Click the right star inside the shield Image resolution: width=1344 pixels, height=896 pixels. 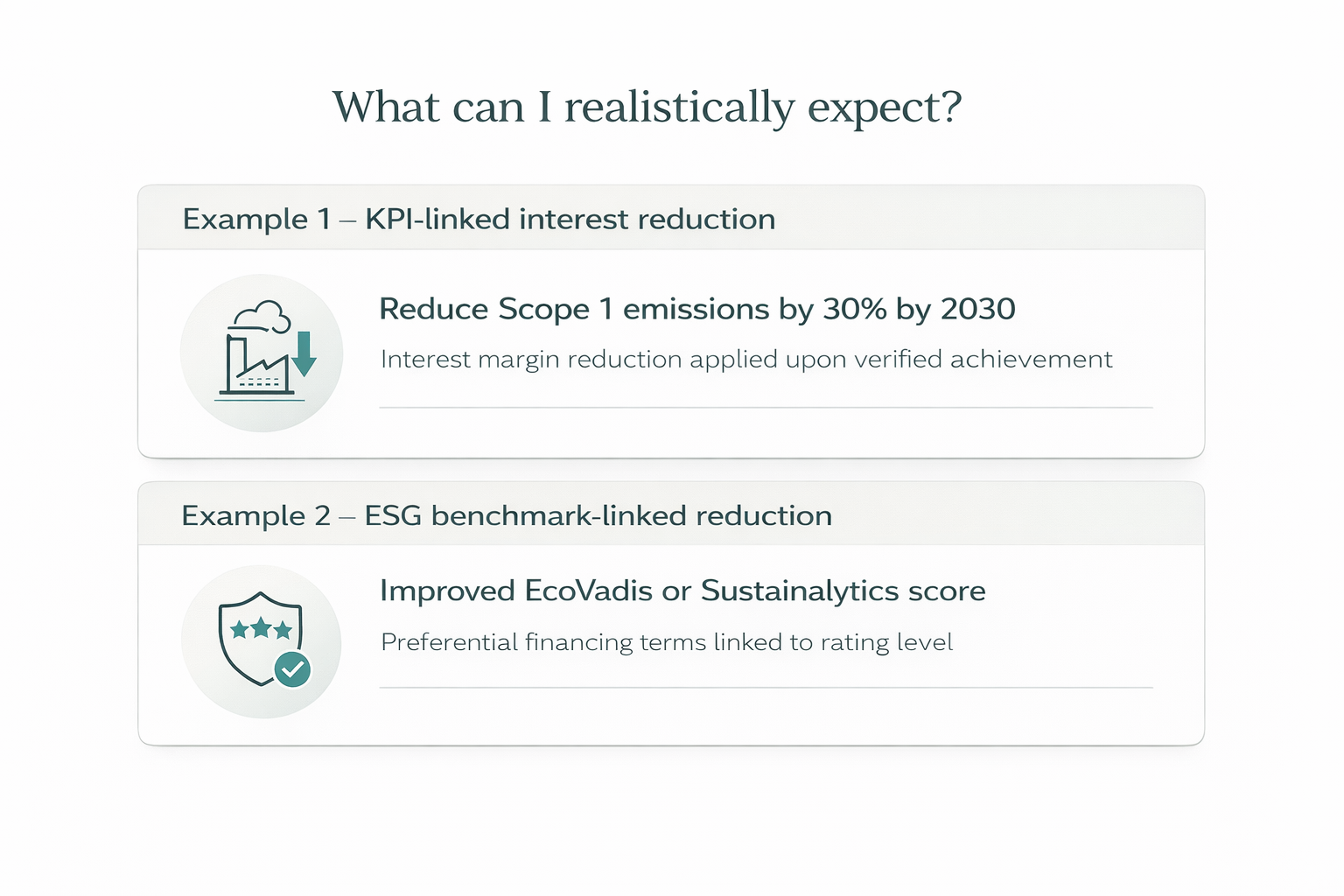(283, 629)
